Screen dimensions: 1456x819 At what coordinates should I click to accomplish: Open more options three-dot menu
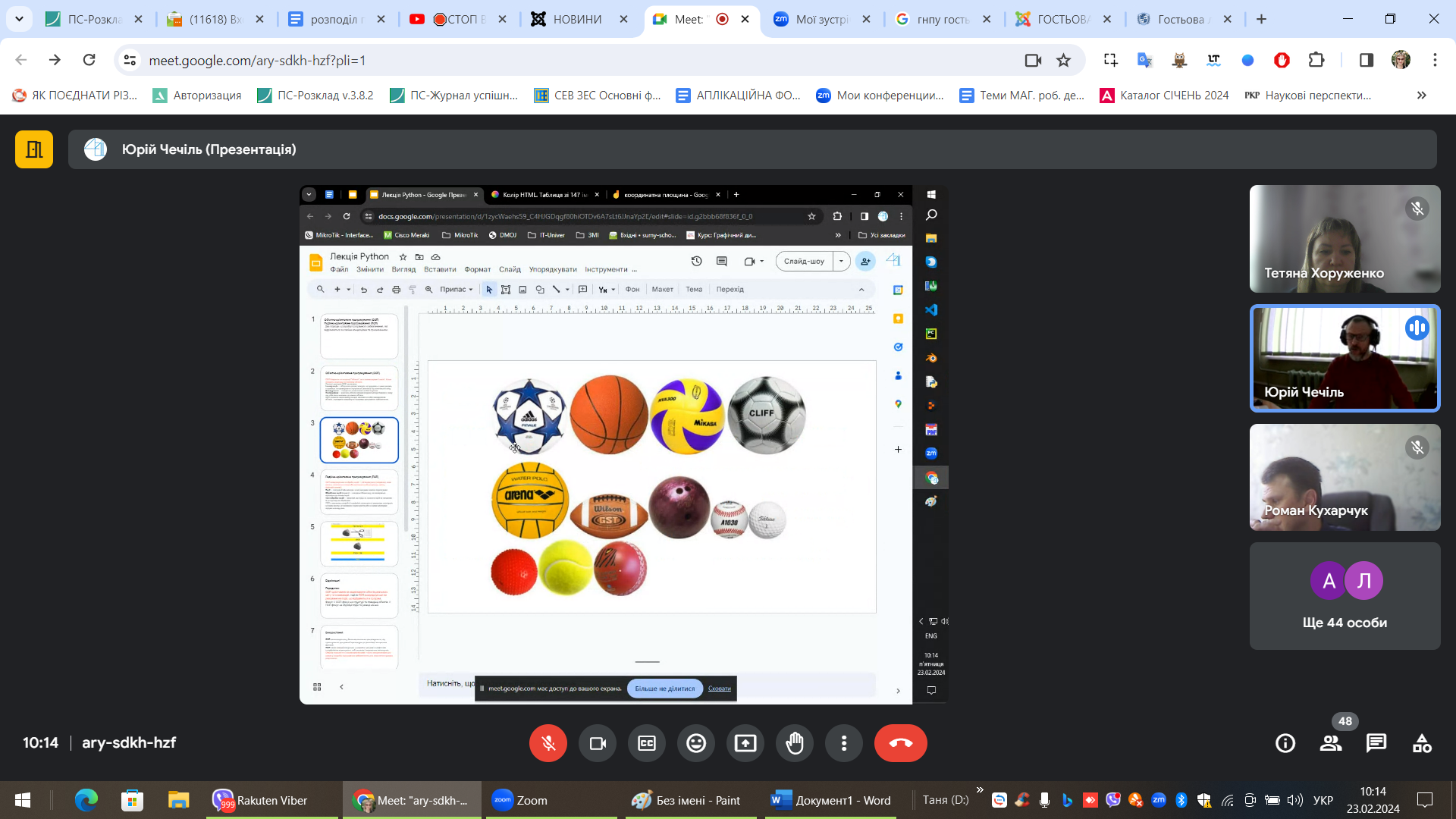pyautogui.click(x=844, y=743)
